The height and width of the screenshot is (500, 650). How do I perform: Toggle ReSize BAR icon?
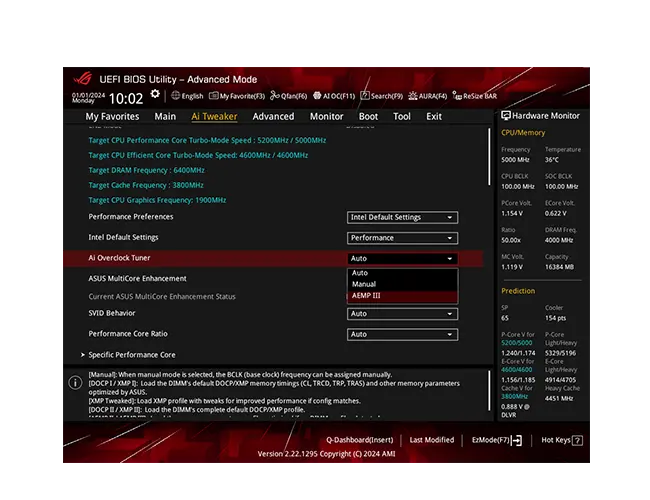tap(457, 96)
